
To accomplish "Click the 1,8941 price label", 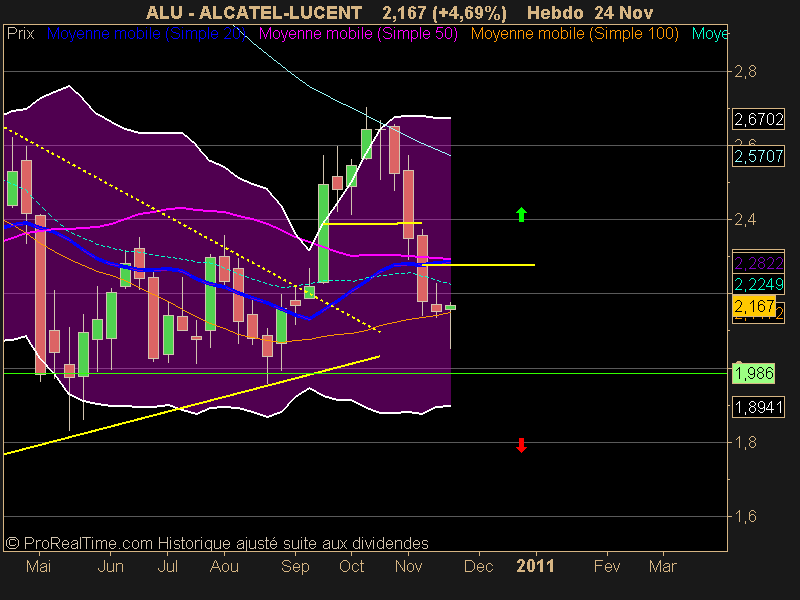I will click(x=758, y=407).
